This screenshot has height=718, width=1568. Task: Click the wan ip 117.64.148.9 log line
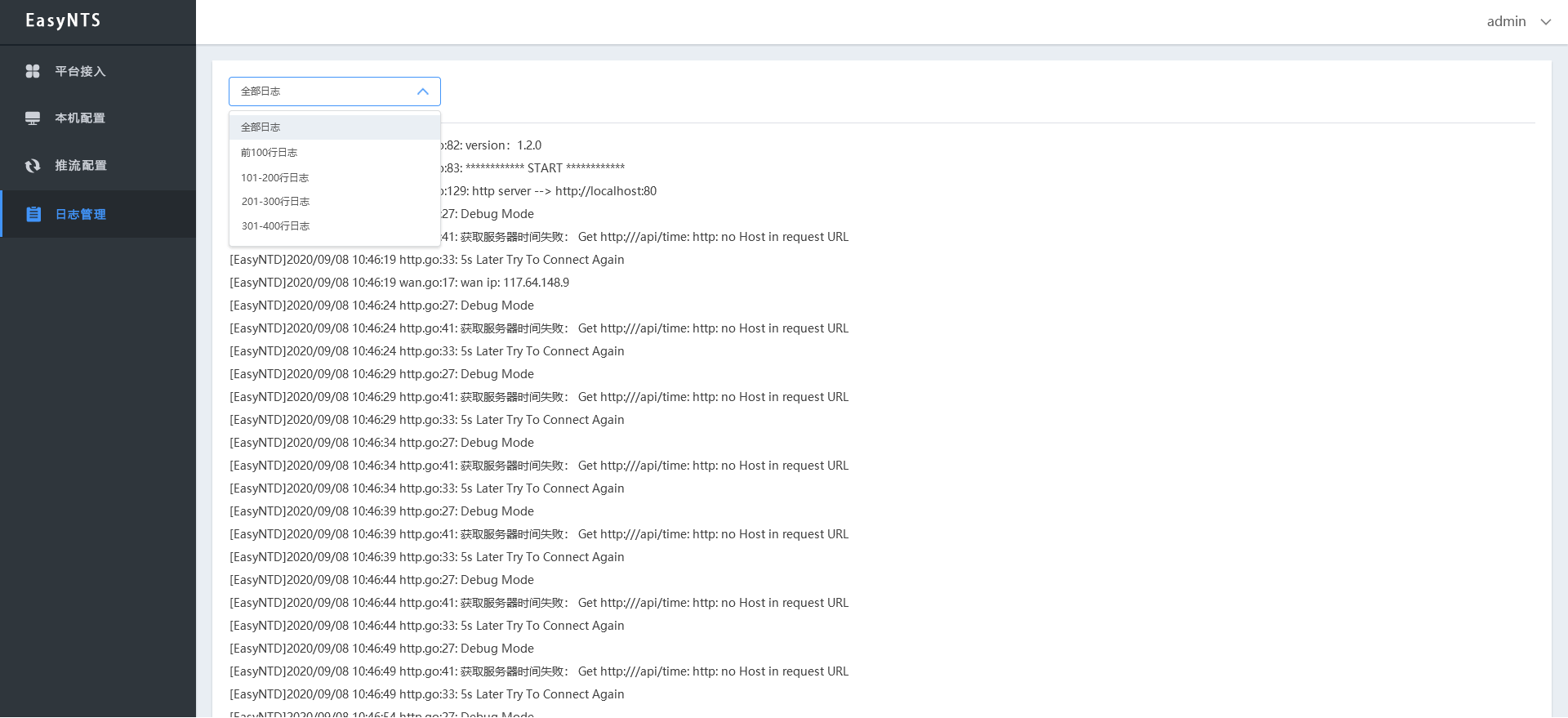399,283
